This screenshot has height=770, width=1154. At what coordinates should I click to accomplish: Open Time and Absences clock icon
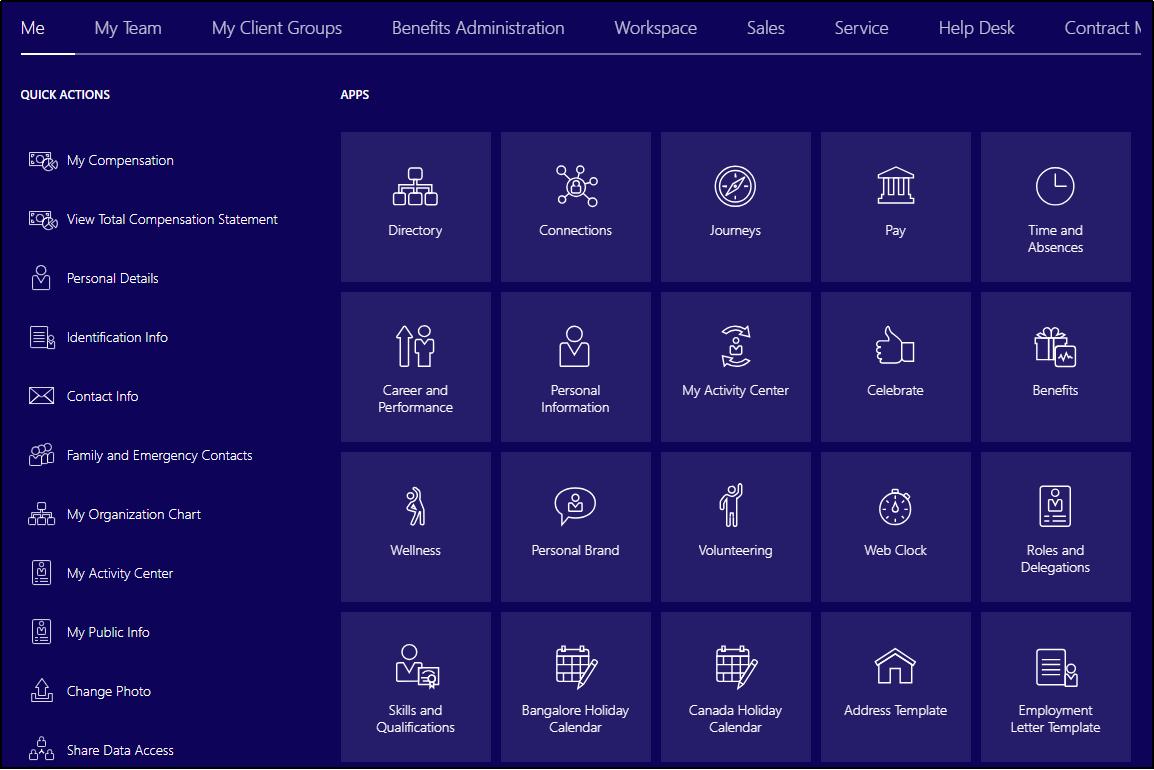coord(1055,187)
